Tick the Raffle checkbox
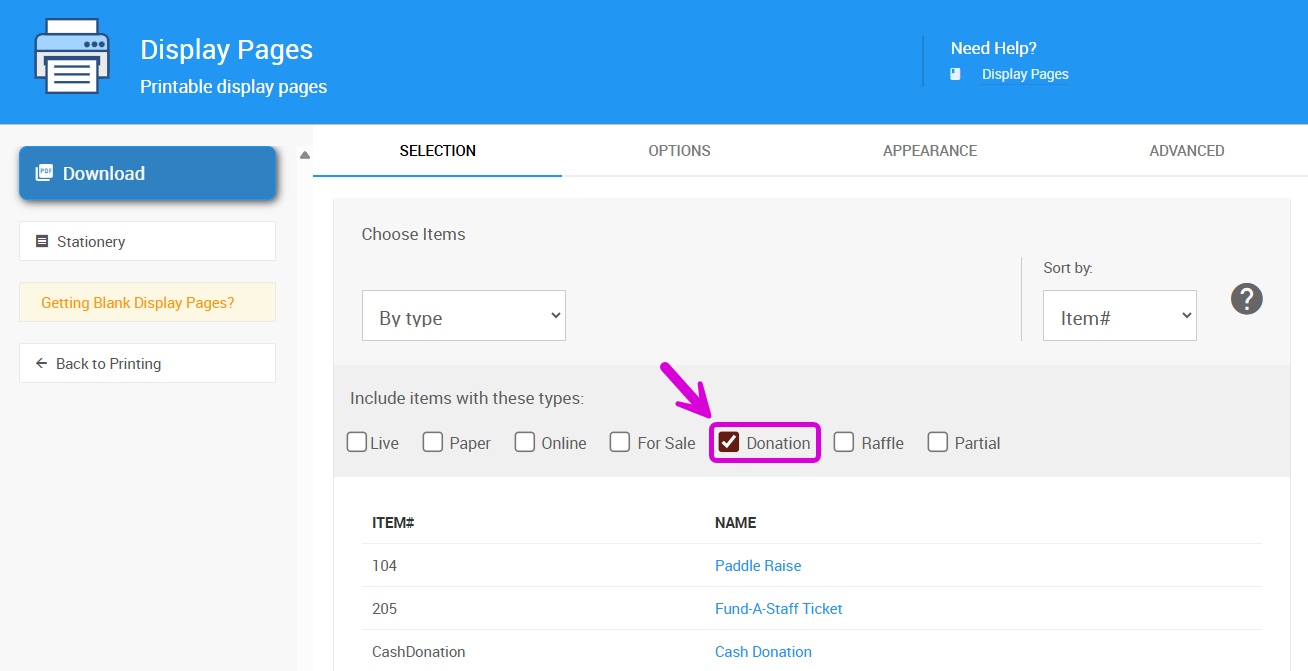1308x671 pixels. pyautogui.click(x=844, y=442)
